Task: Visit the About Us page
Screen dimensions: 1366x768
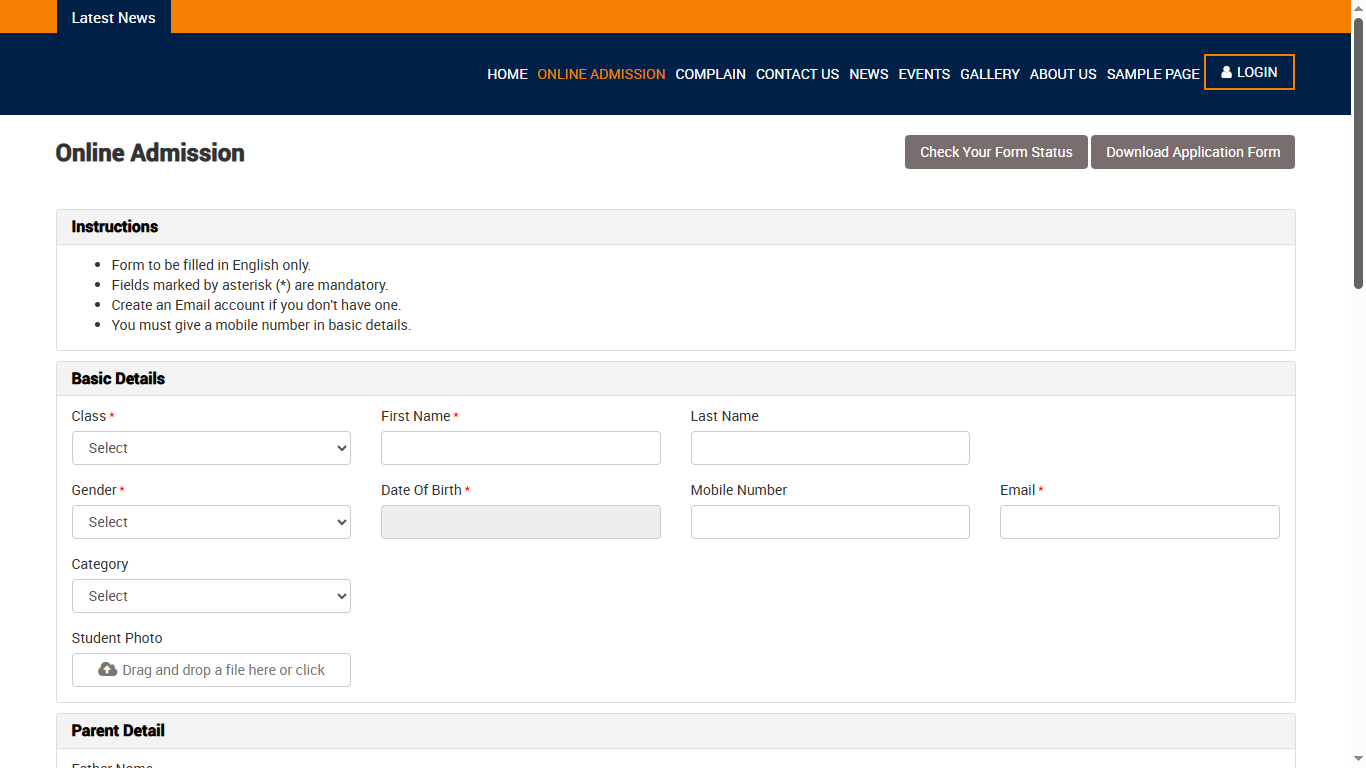Action: tap(1062, 74)
